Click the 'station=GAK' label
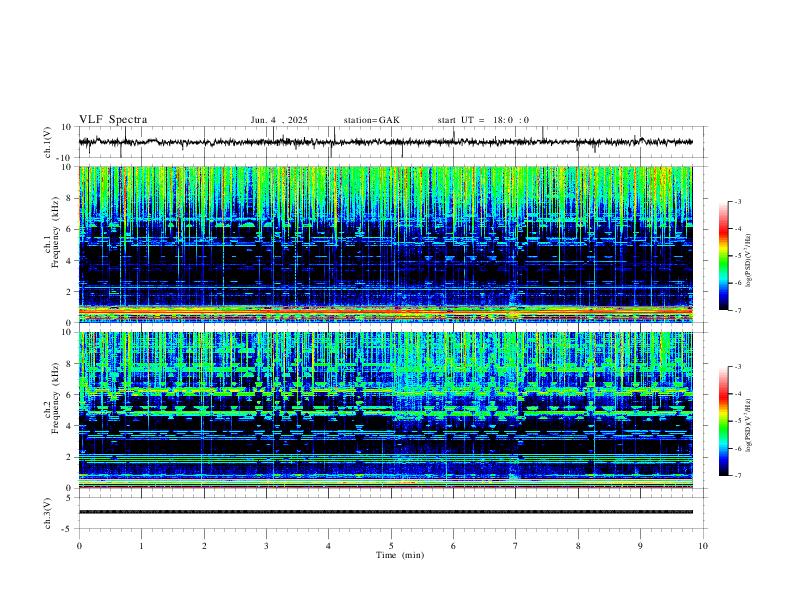792x612 pixels. (x=371, y=120)
